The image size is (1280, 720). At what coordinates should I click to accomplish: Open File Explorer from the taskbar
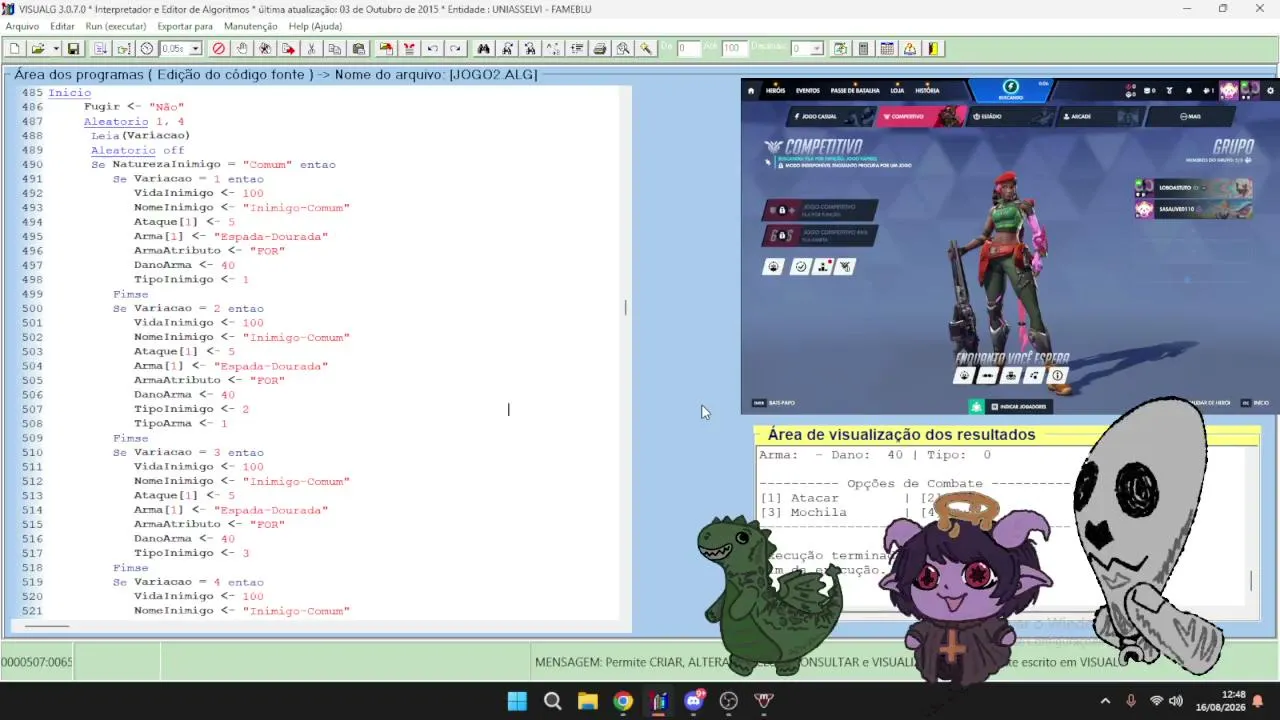point(587,701)
